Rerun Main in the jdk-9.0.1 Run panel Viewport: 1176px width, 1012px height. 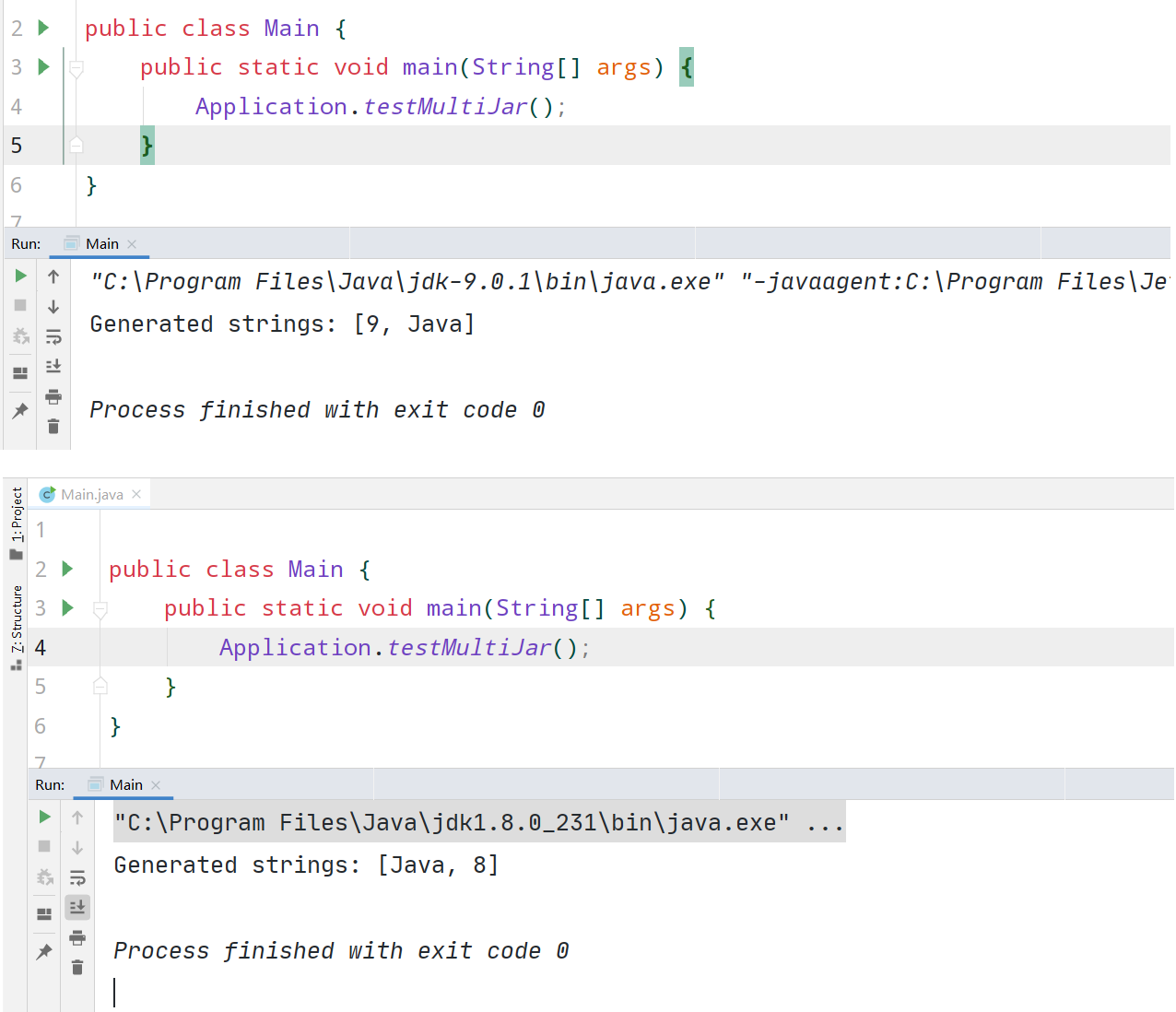(x=20, y=276)
